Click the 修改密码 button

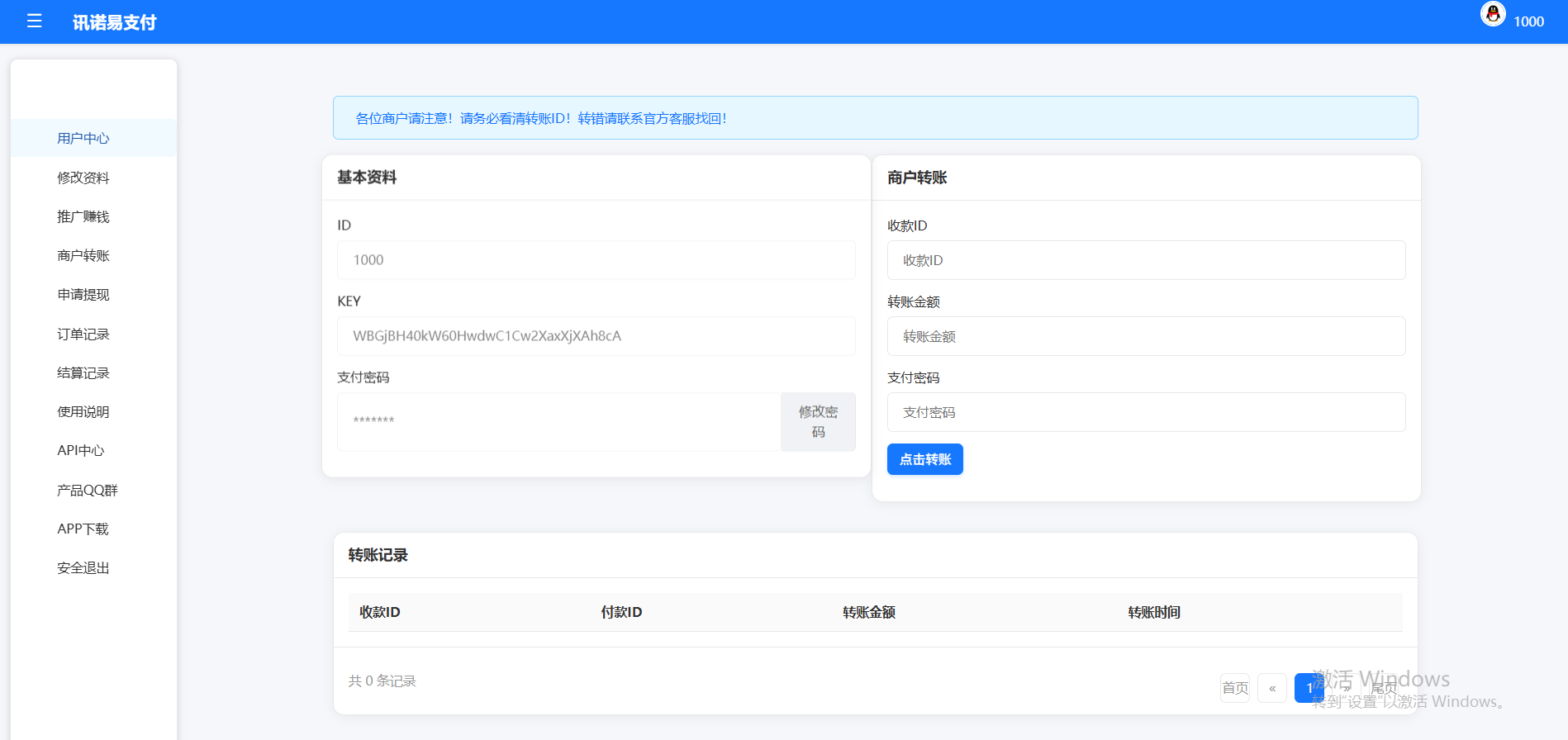coord(818,422)
